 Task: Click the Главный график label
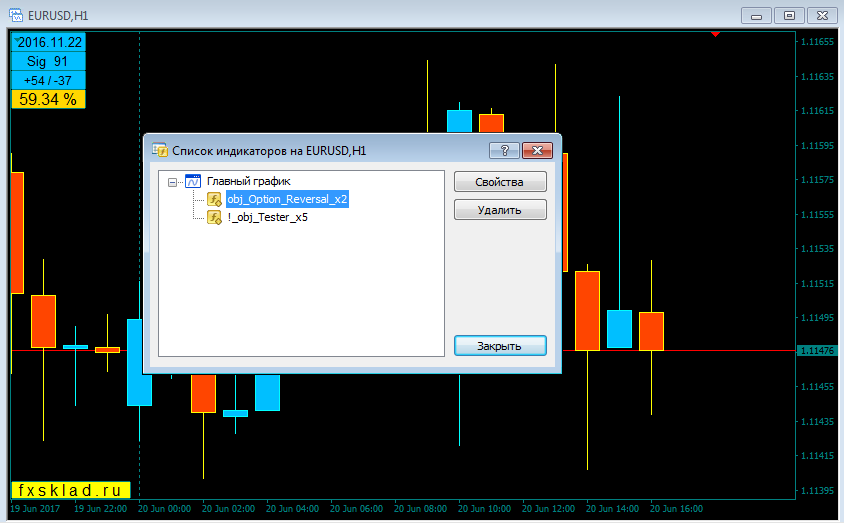(x=249, y=181)
